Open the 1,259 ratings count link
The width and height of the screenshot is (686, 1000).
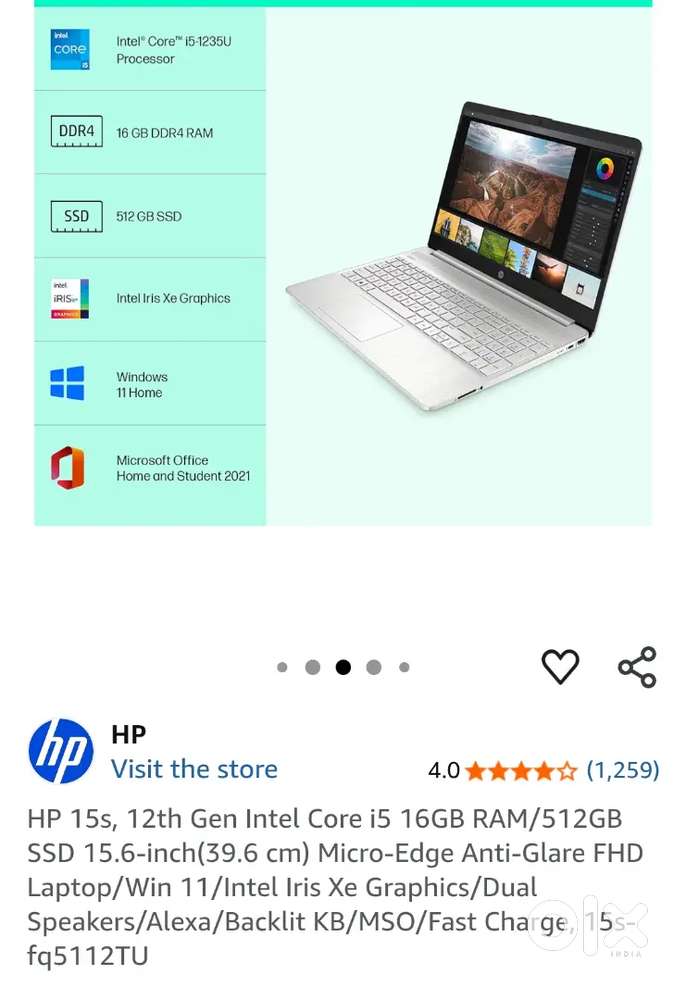pyautogui.click(x=622, y=770)
